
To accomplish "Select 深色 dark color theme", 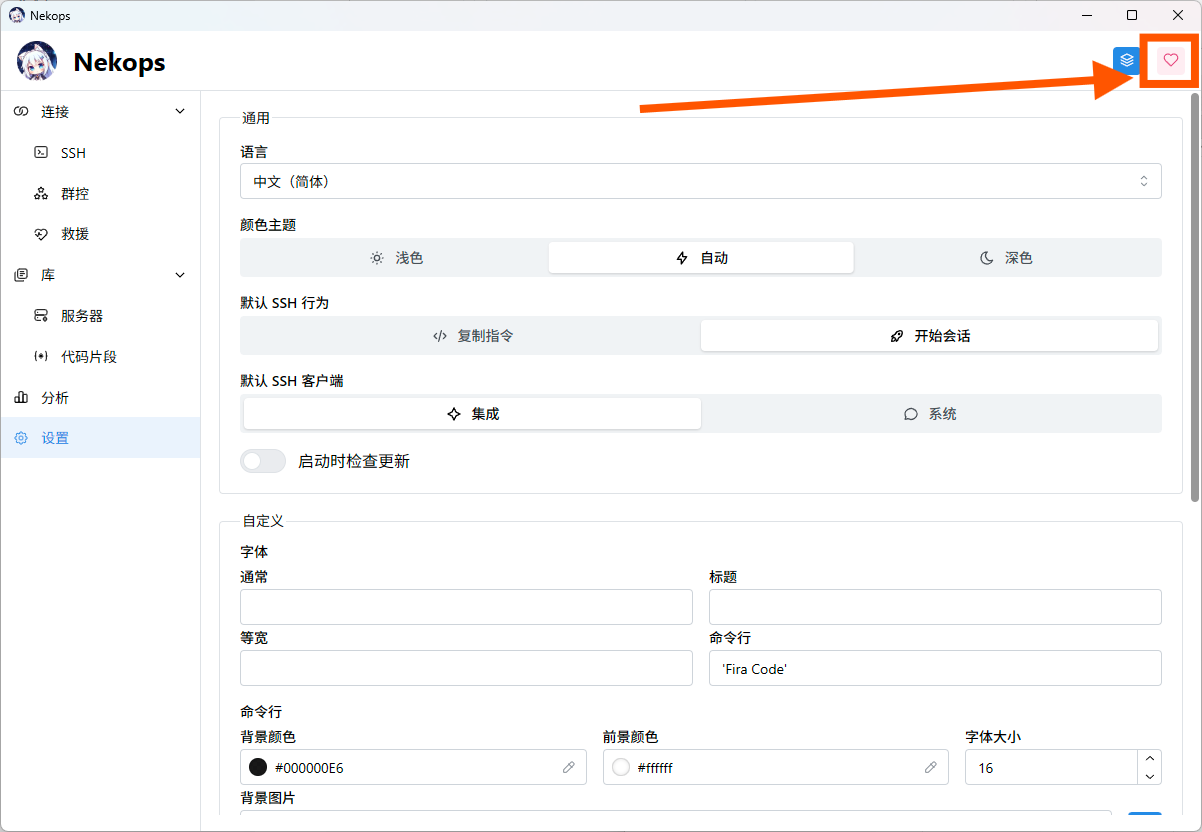I will pyautogui.click(x=1006, y=258).
